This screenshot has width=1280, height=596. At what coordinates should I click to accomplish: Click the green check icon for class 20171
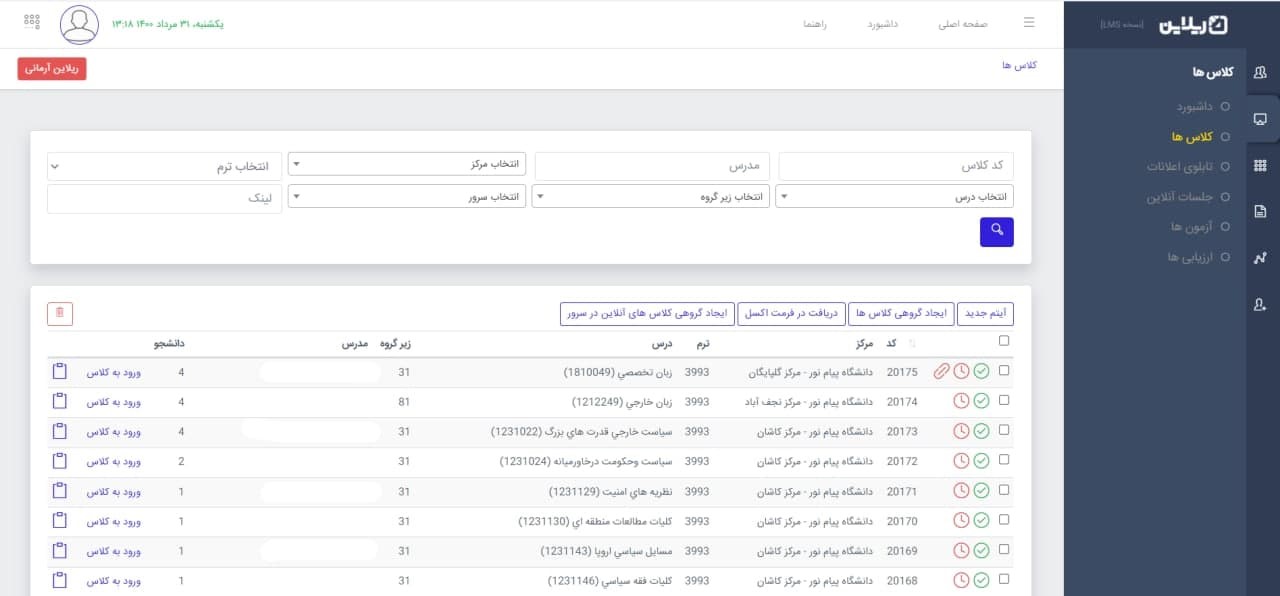[981, 491]
